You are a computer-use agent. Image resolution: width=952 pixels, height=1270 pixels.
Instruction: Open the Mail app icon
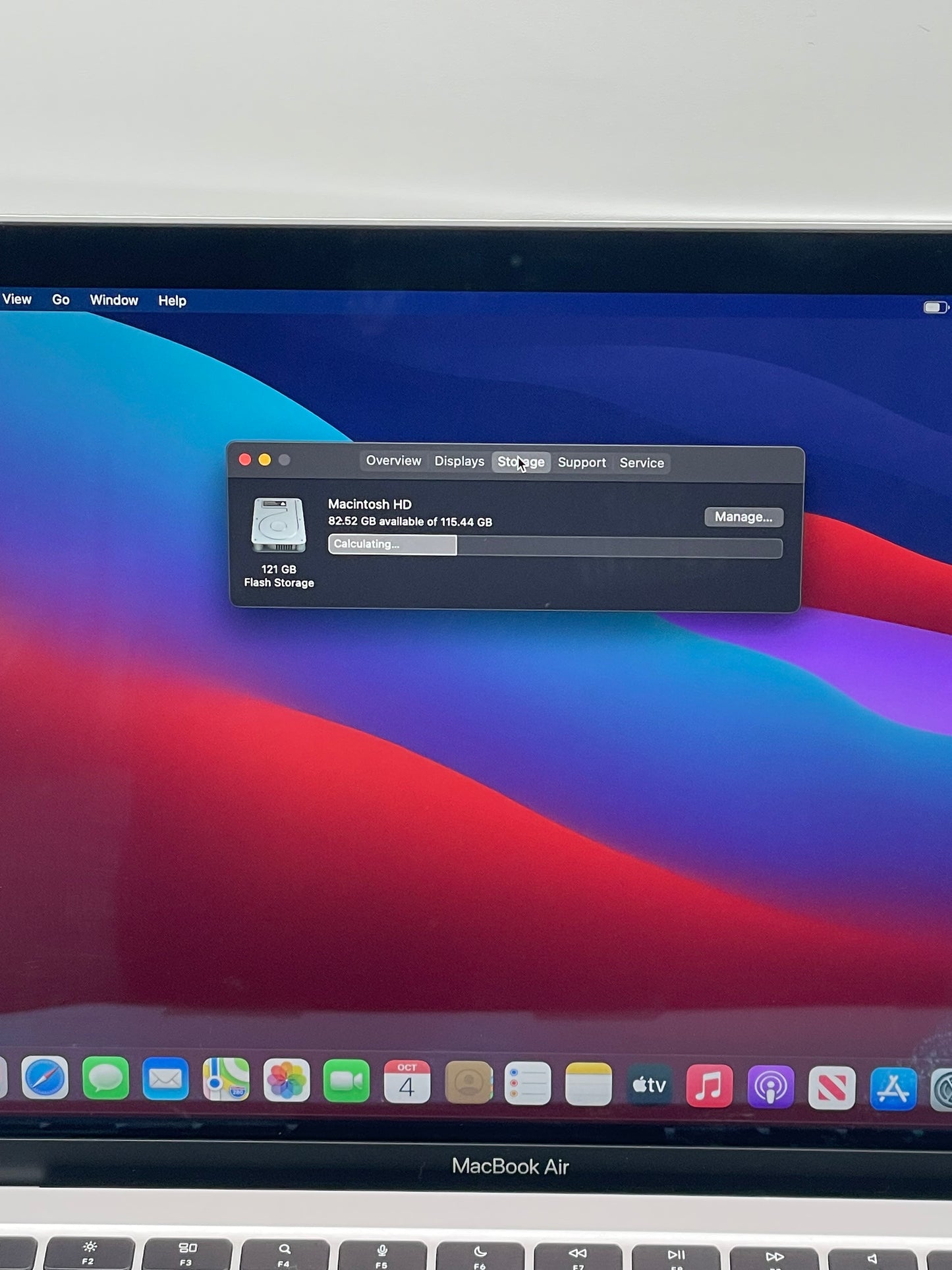[x=165, y=1080]
